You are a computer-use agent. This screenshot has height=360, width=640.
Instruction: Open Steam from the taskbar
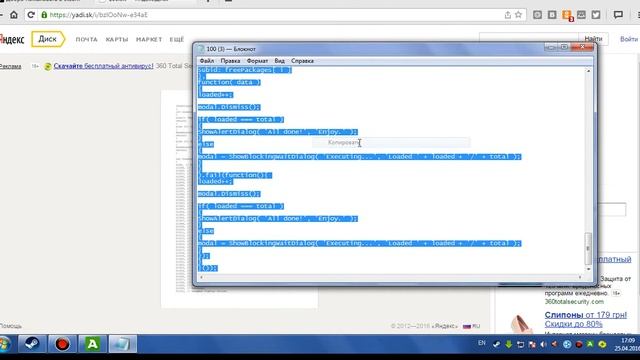point(31,344)
